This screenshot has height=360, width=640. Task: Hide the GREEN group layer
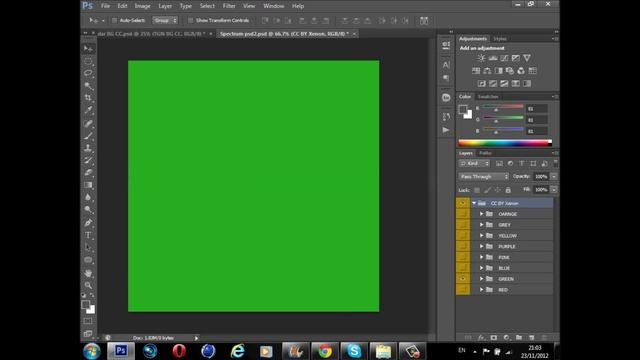(x=463, y=279)
